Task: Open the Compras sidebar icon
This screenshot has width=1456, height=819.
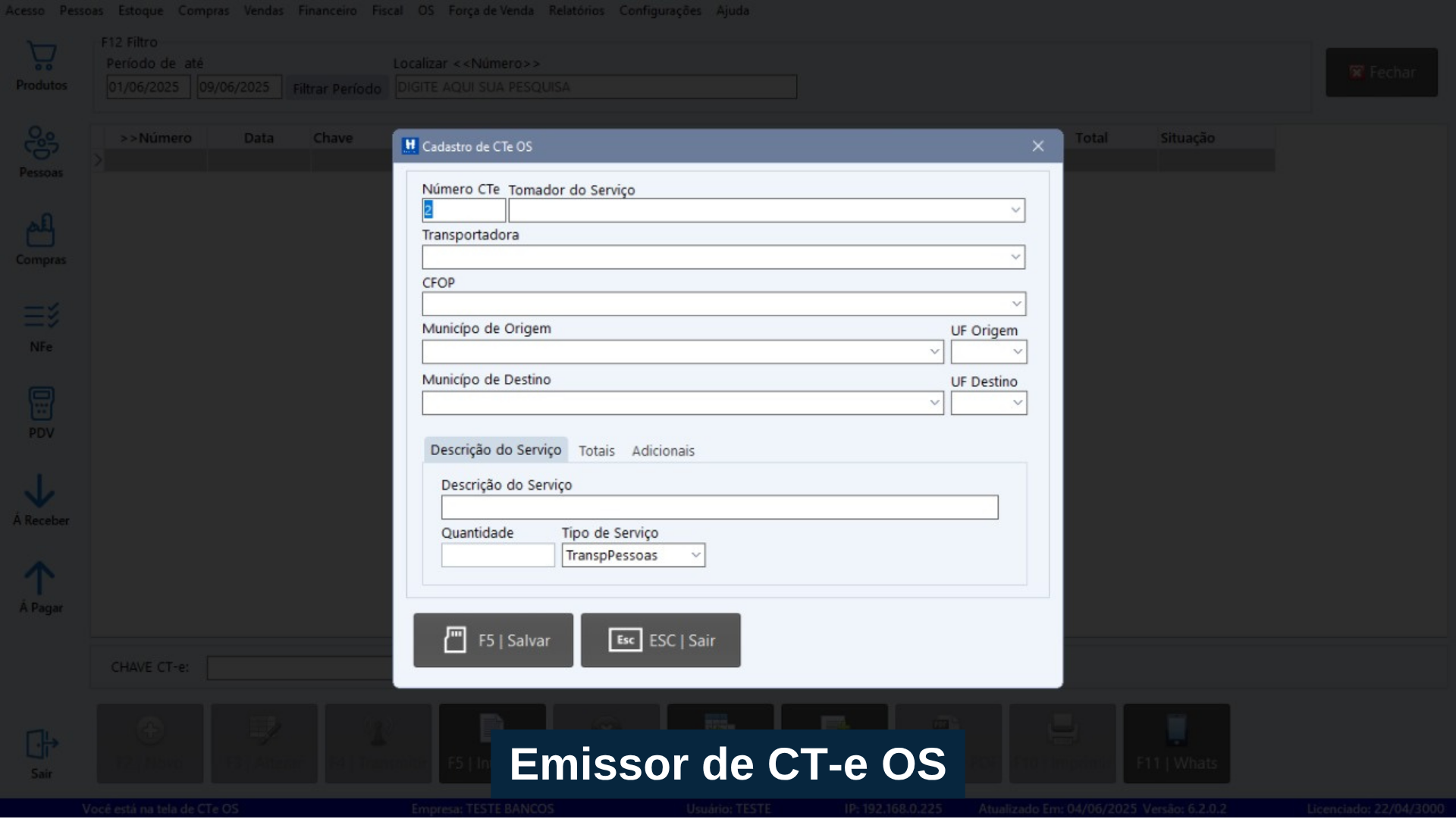Action: [x=41, y=240]
